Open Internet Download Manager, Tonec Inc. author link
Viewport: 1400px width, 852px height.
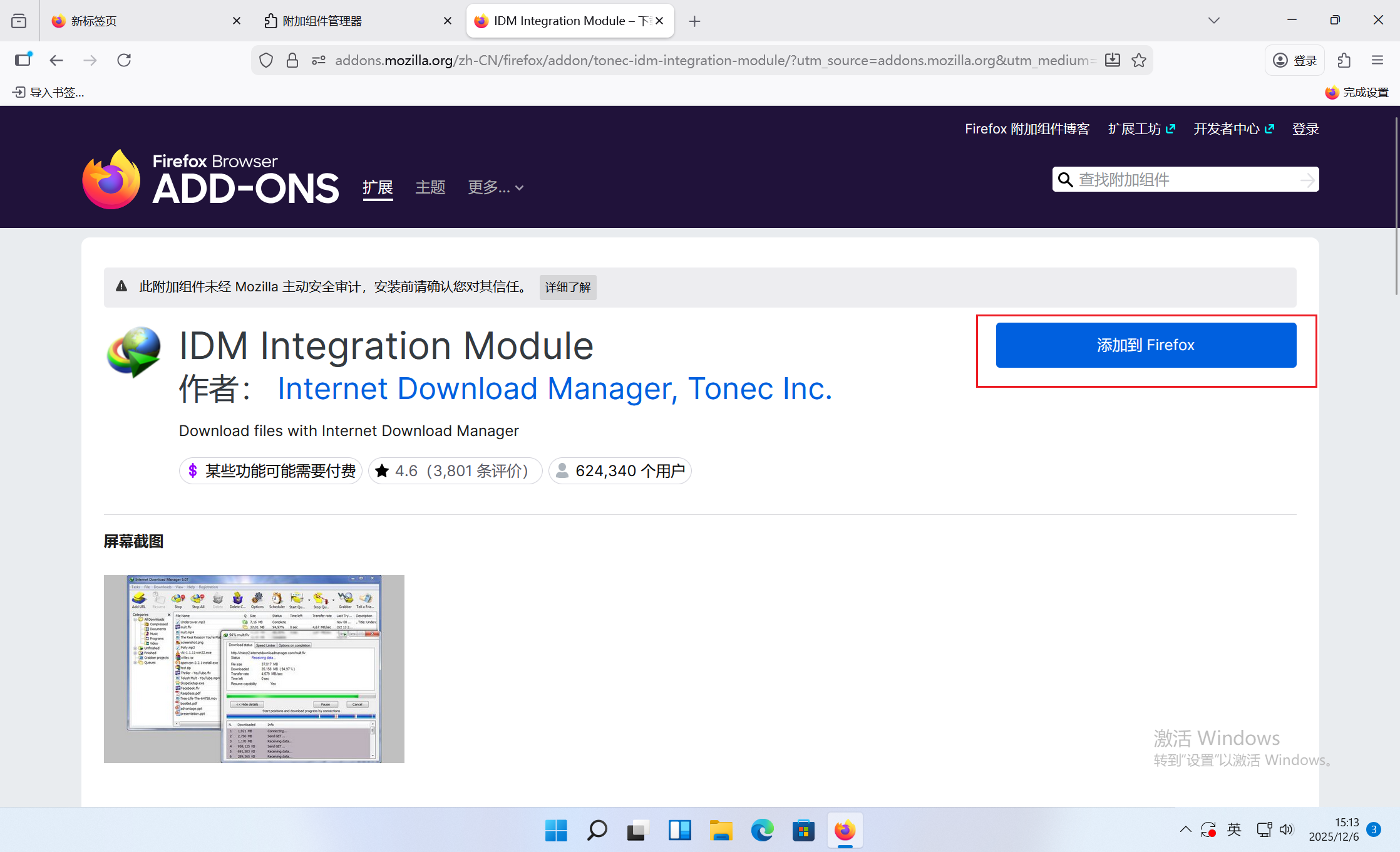click(x=554, y=388)
